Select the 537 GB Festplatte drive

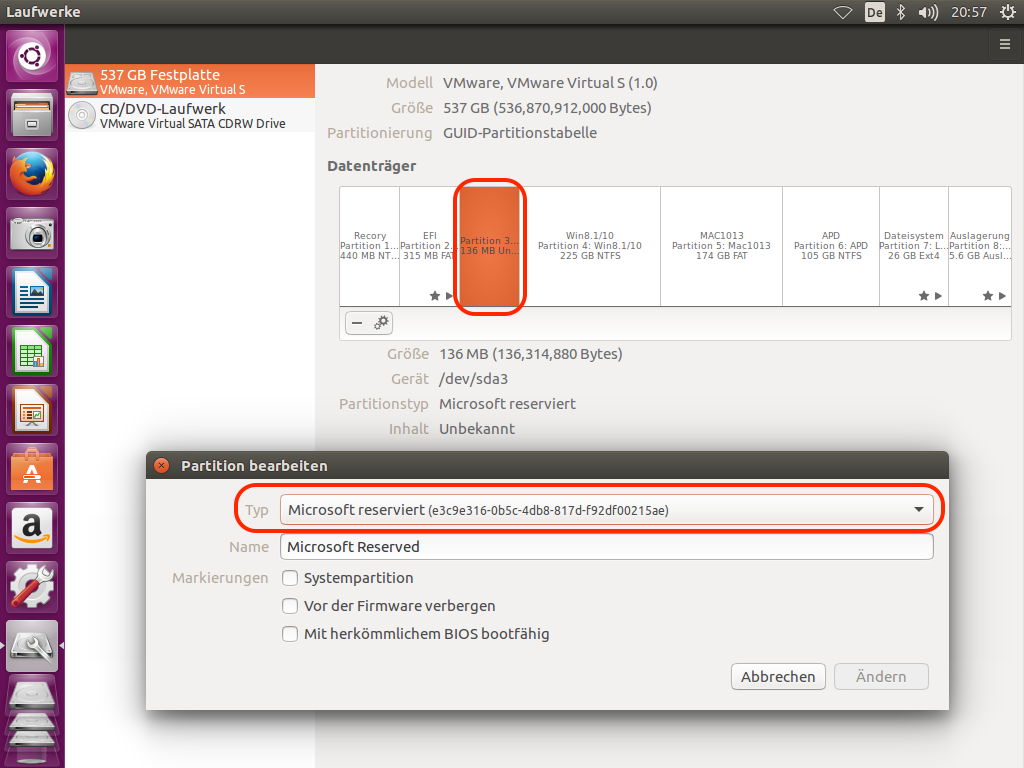point(190,81)
